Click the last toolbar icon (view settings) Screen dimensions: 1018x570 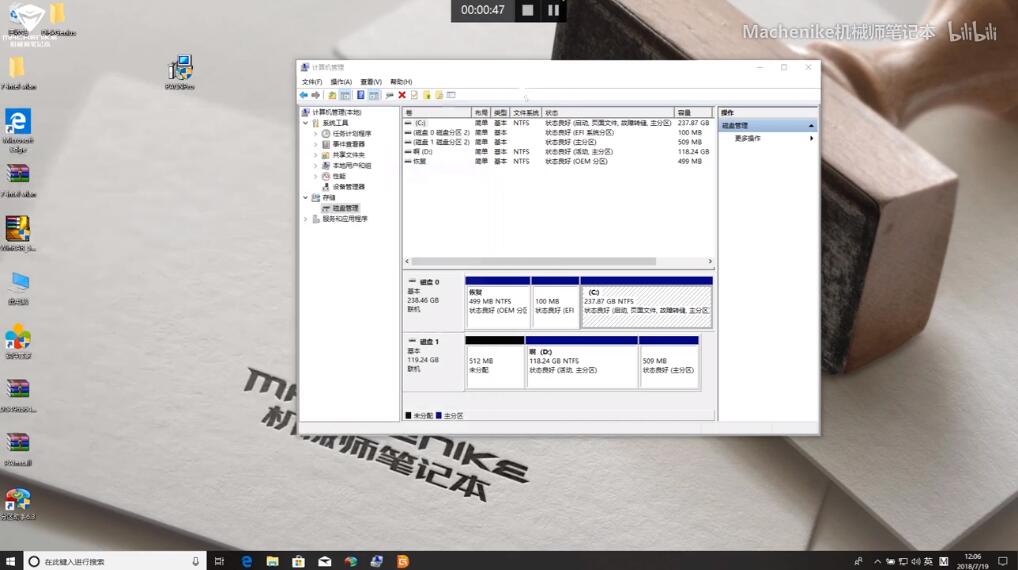tap(451, 95)
